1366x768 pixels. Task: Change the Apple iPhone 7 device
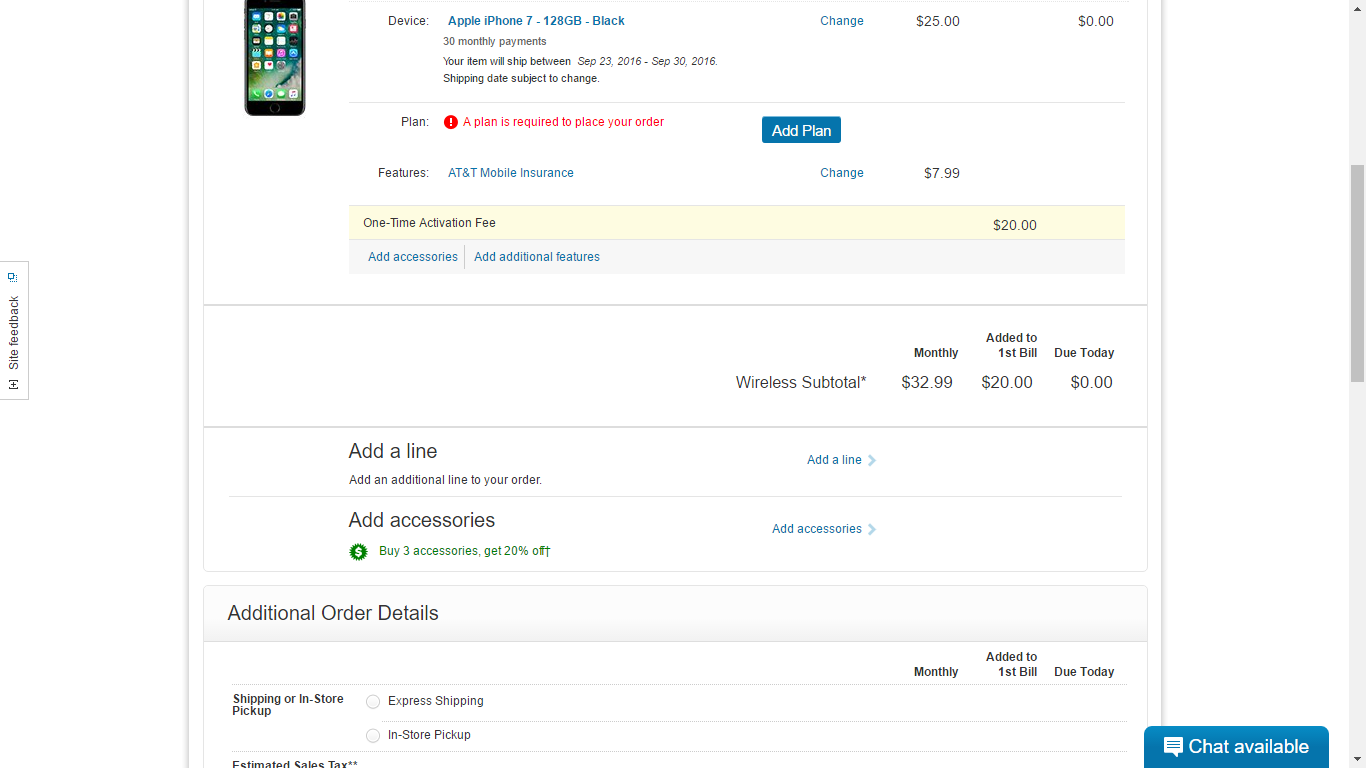841,21
